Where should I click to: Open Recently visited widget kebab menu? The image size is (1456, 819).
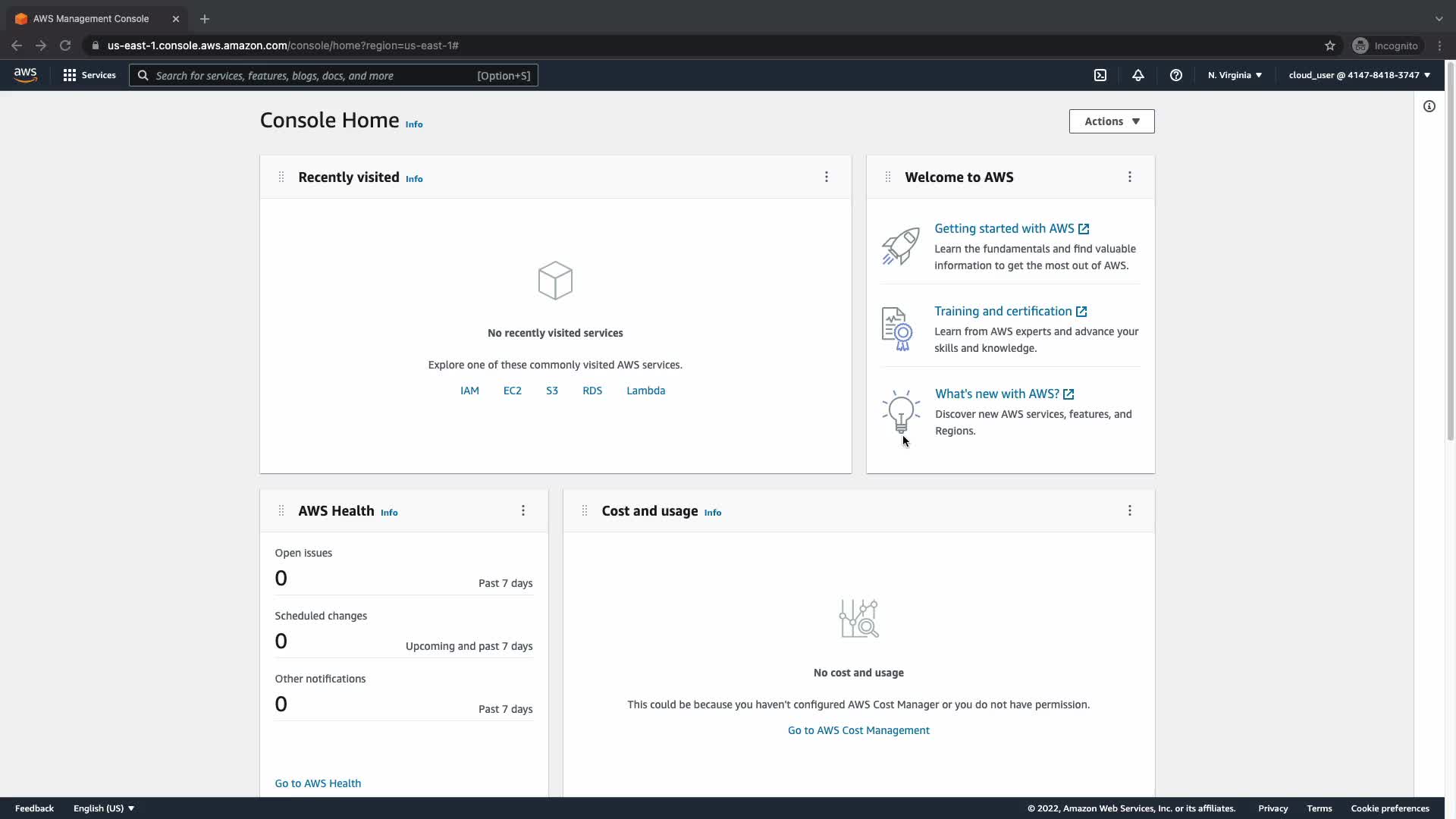827,177
